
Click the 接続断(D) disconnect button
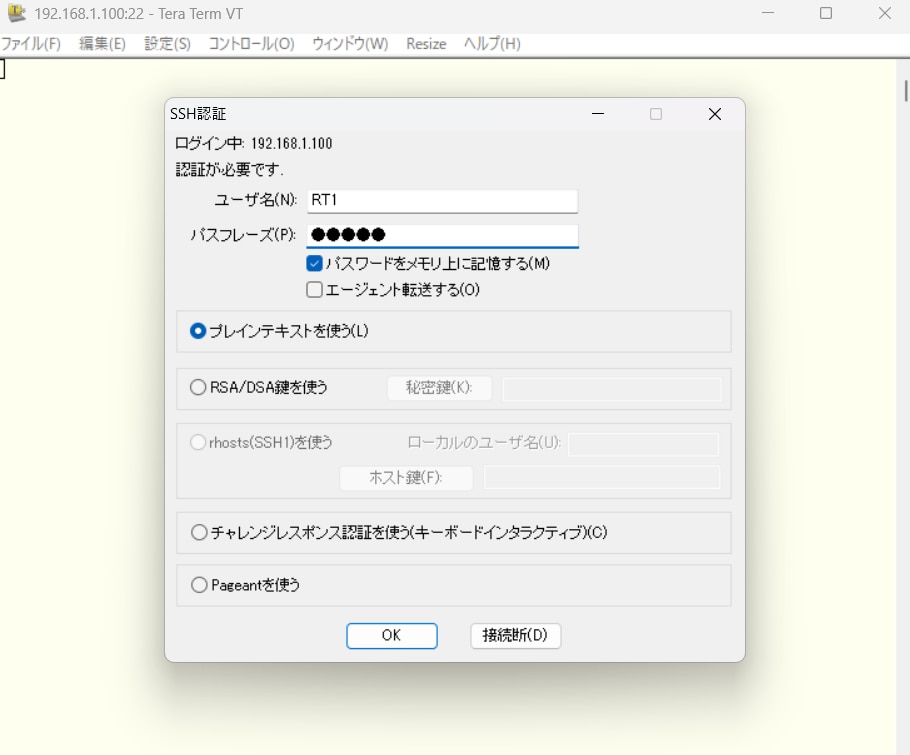click(x=515, y=636)
